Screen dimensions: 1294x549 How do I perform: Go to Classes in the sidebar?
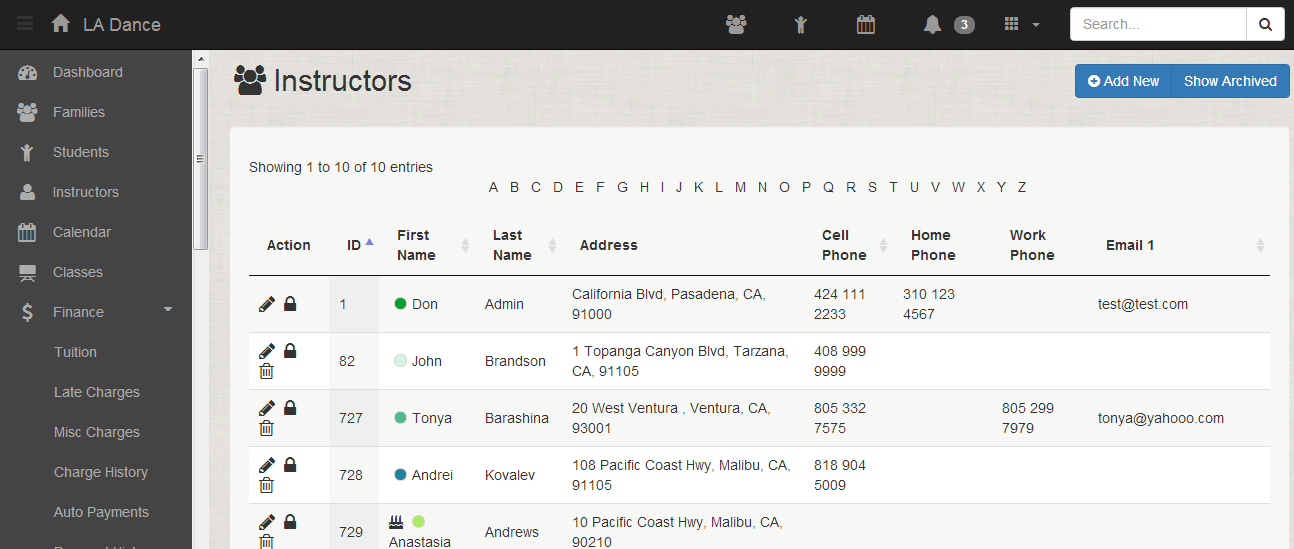[x=77, y=272]
